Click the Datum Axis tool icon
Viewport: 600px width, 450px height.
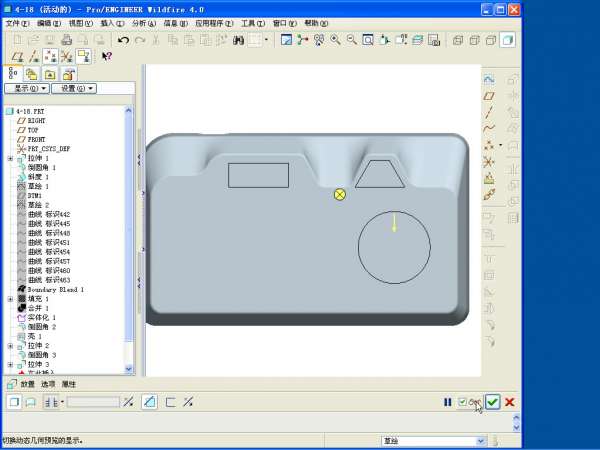pyautogui.click(x=489, y=112)
